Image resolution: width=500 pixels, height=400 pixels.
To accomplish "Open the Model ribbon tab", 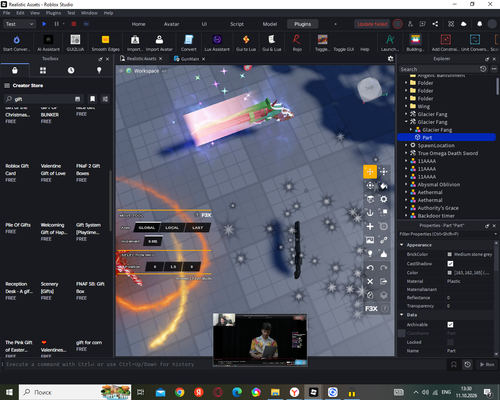I will (x=270, y=24).
